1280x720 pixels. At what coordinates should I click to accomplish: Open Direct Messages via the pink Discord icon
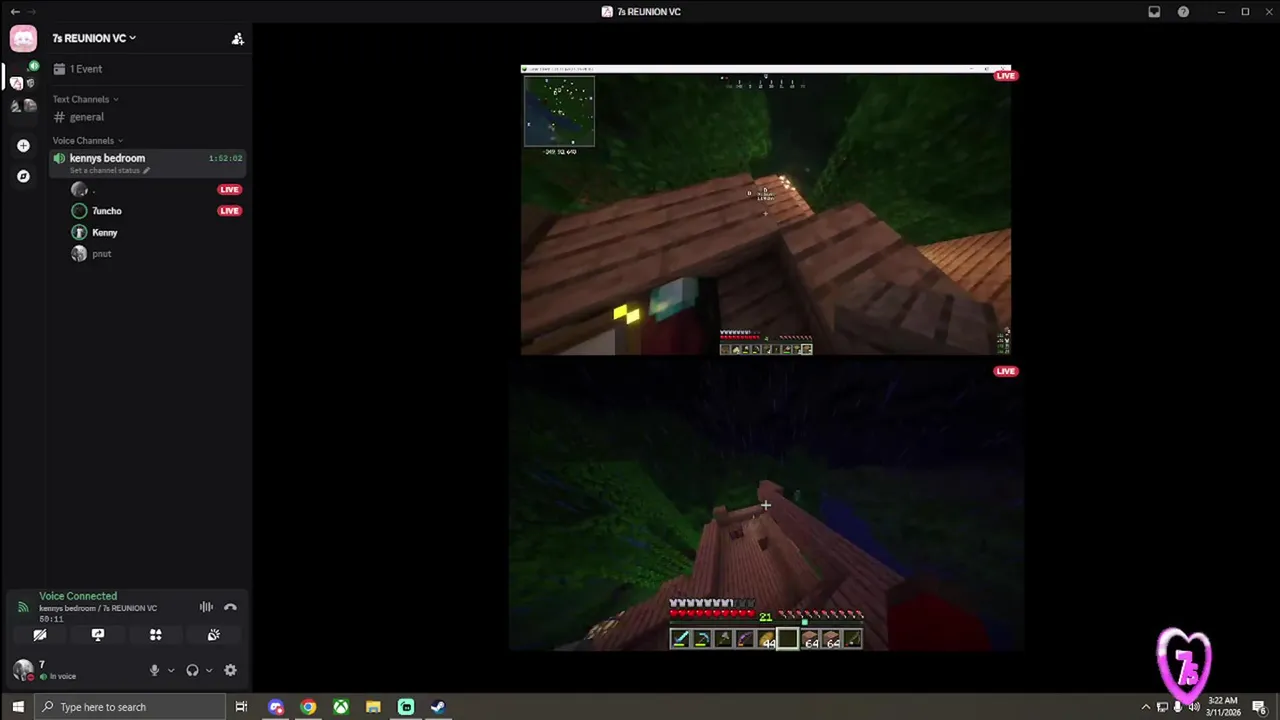pos(23,39)
